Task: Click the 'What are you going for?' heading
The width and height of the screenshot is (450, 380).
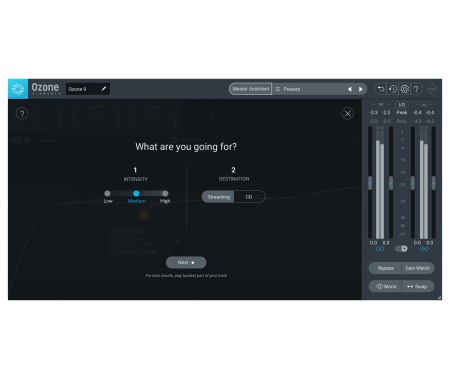Action: tap(186, 147)
